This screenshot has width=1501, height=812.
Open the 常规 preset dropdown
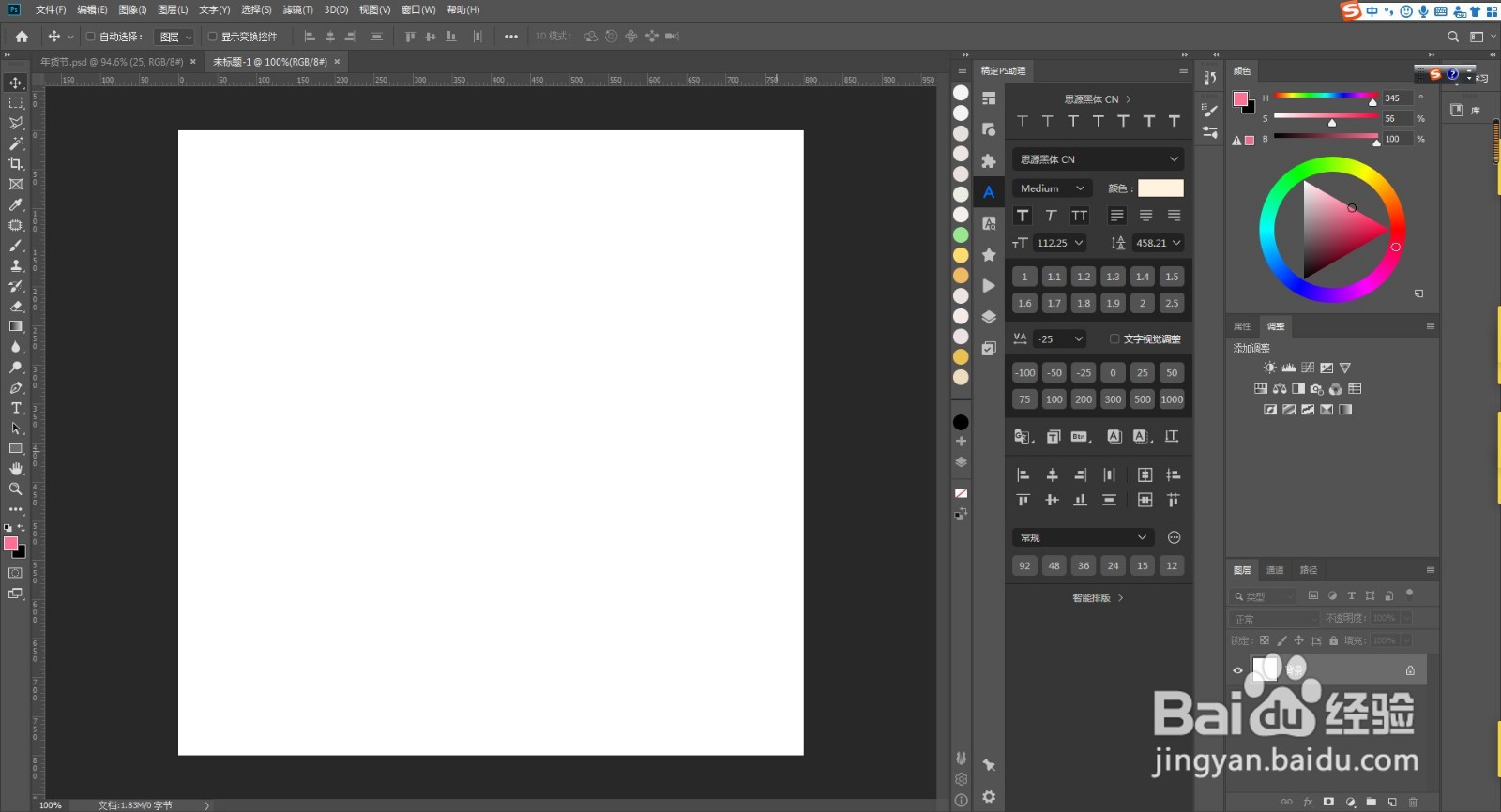(x=1084, y=537)
